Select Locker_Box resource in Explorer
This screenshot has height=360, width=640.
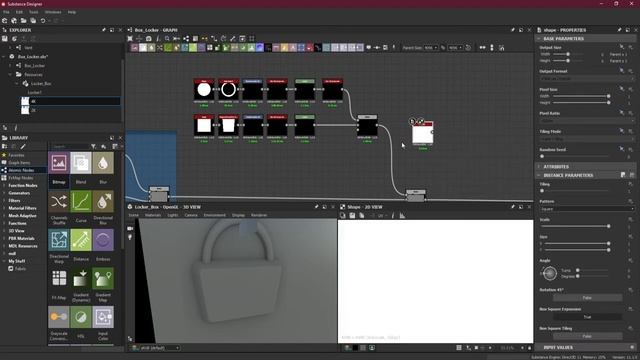point(41,83)
